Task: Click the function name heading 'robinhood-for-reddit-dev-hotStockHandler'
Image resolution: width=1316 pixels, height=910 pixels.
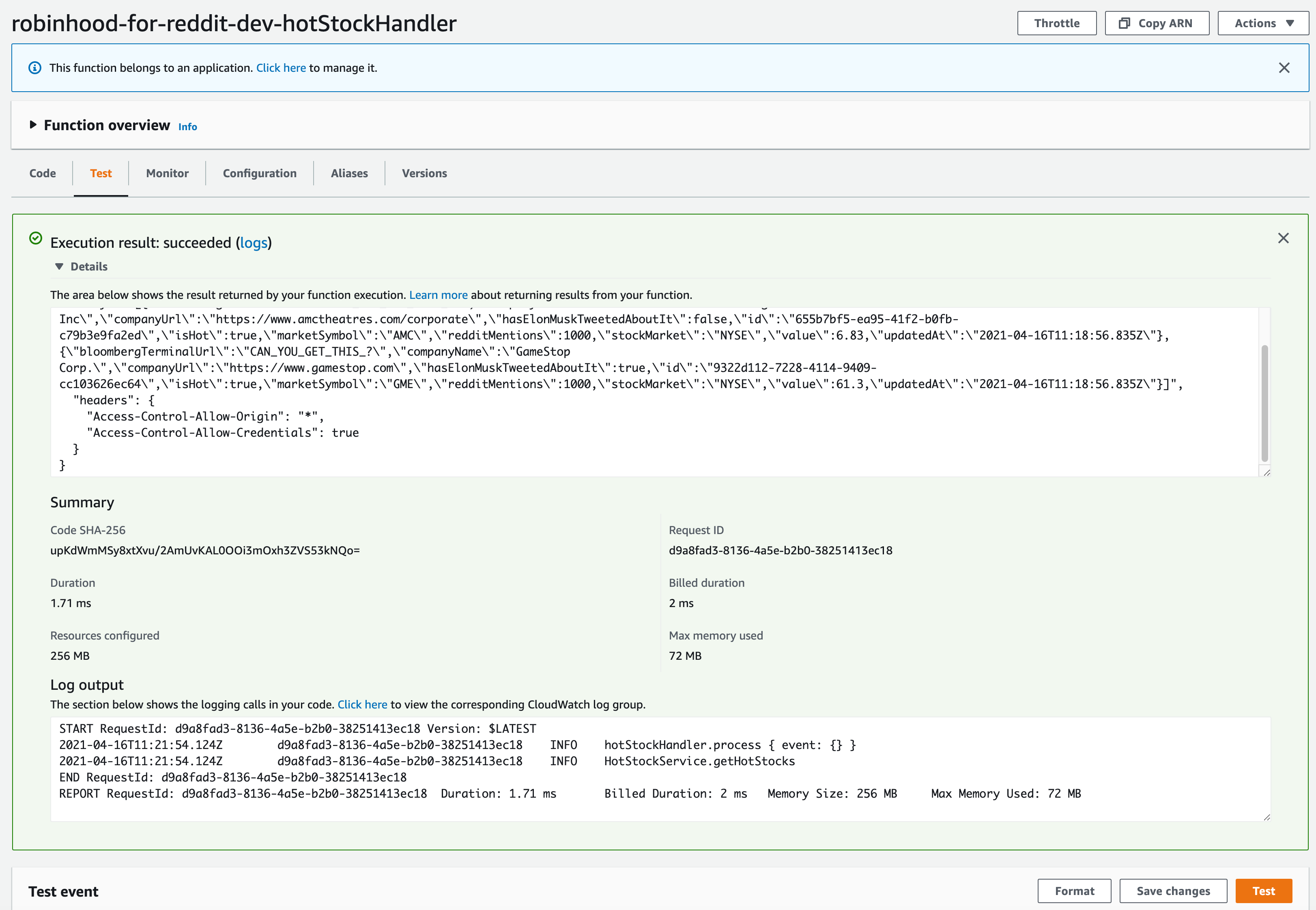Action: coord(234,24)
